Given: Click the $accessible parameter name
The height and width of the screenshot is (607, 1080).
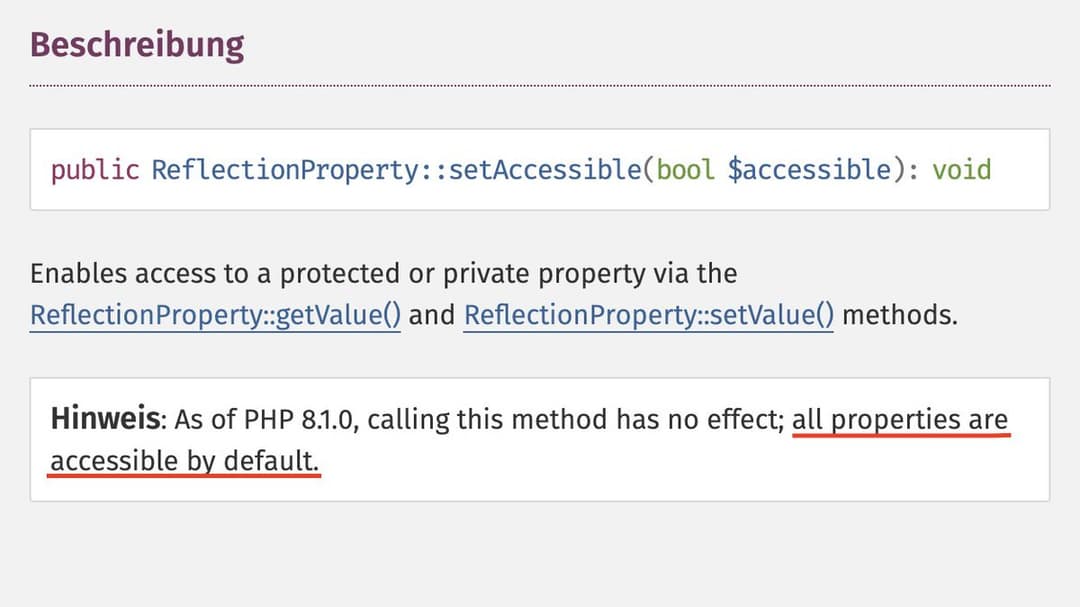Looking at the screenshot, I should (809, 170).
